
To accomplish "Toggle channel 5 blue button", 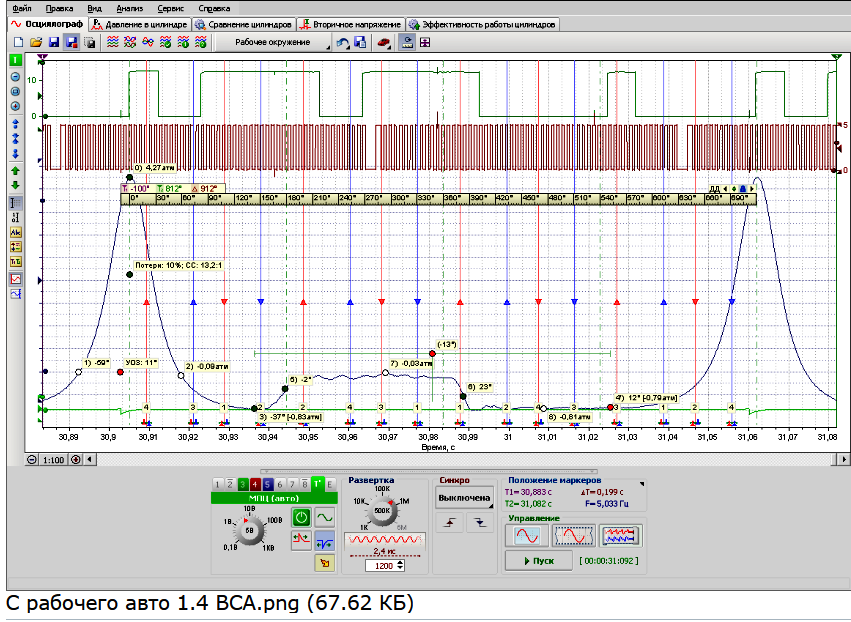I will (267, 484).
